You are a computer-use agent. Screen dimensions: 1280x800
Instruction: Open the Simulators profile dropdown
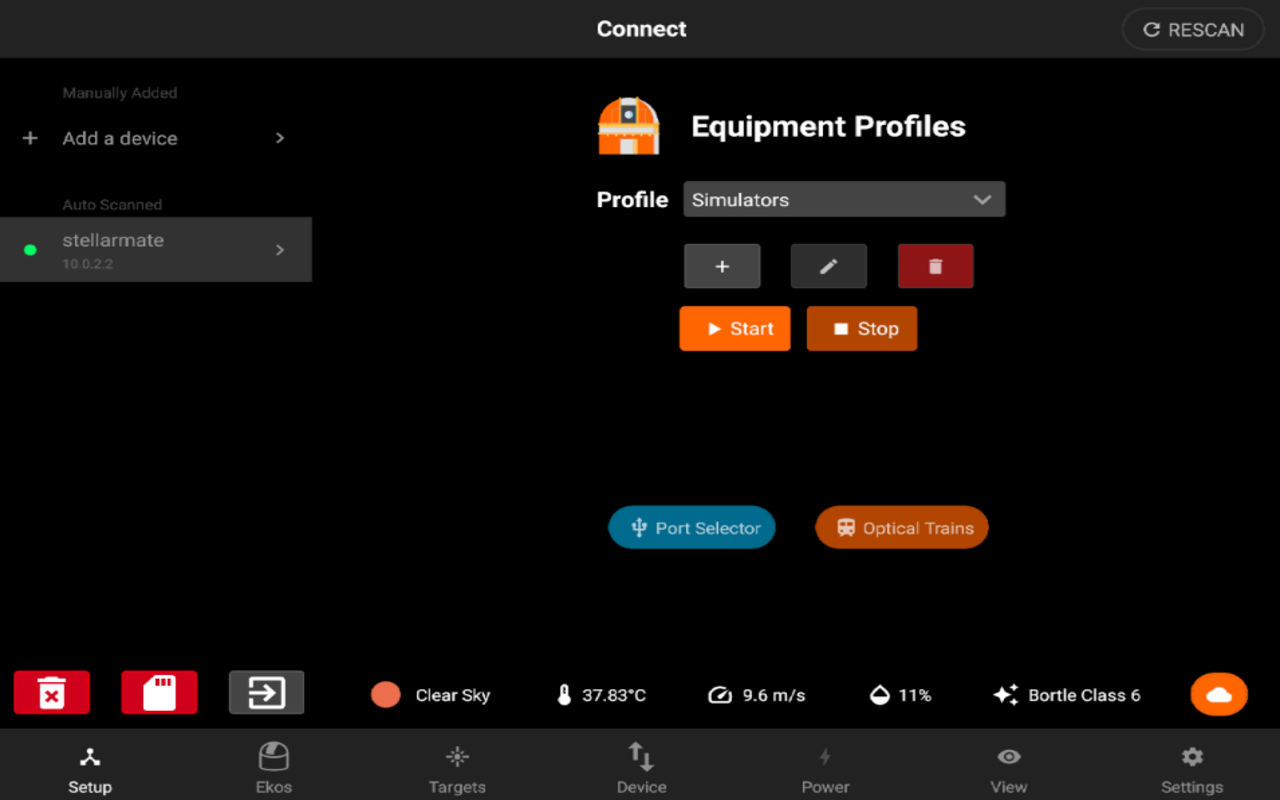[x=844, y=199]
